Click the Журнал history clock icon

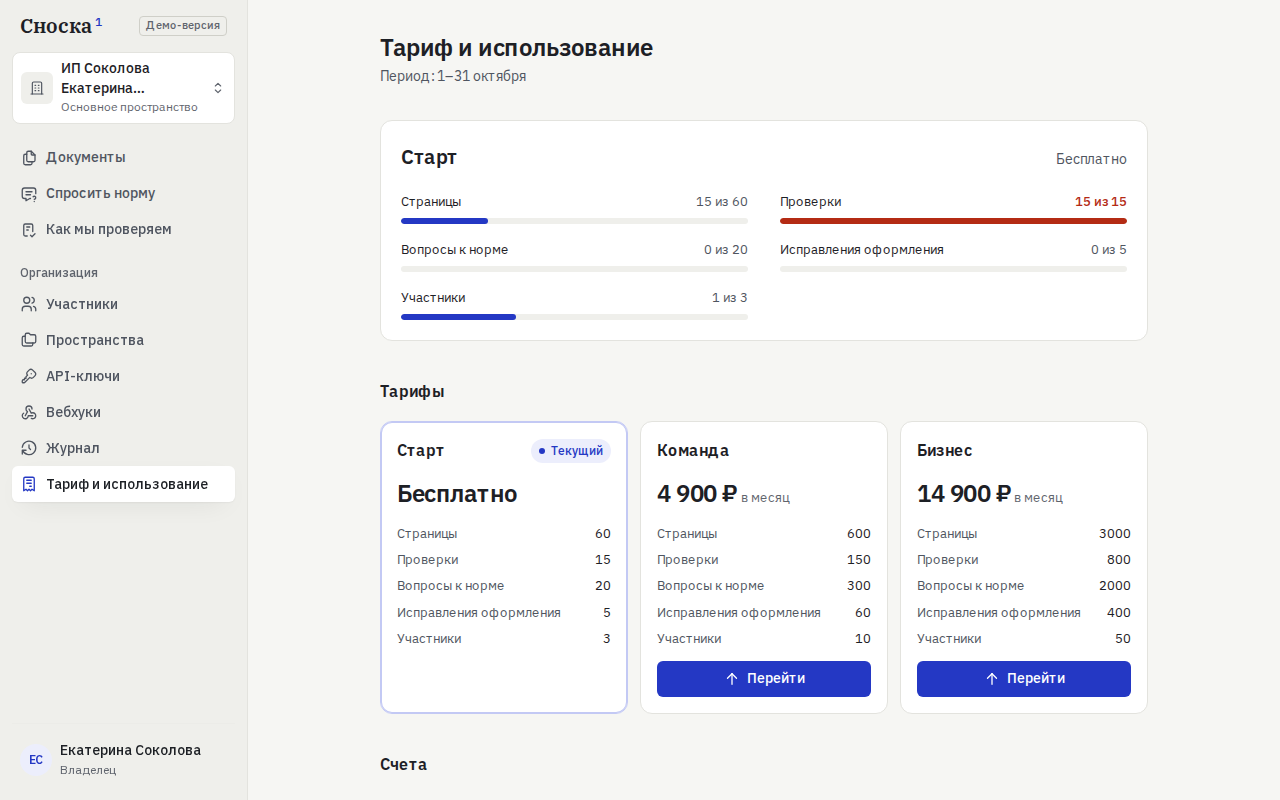coord(29,448)
